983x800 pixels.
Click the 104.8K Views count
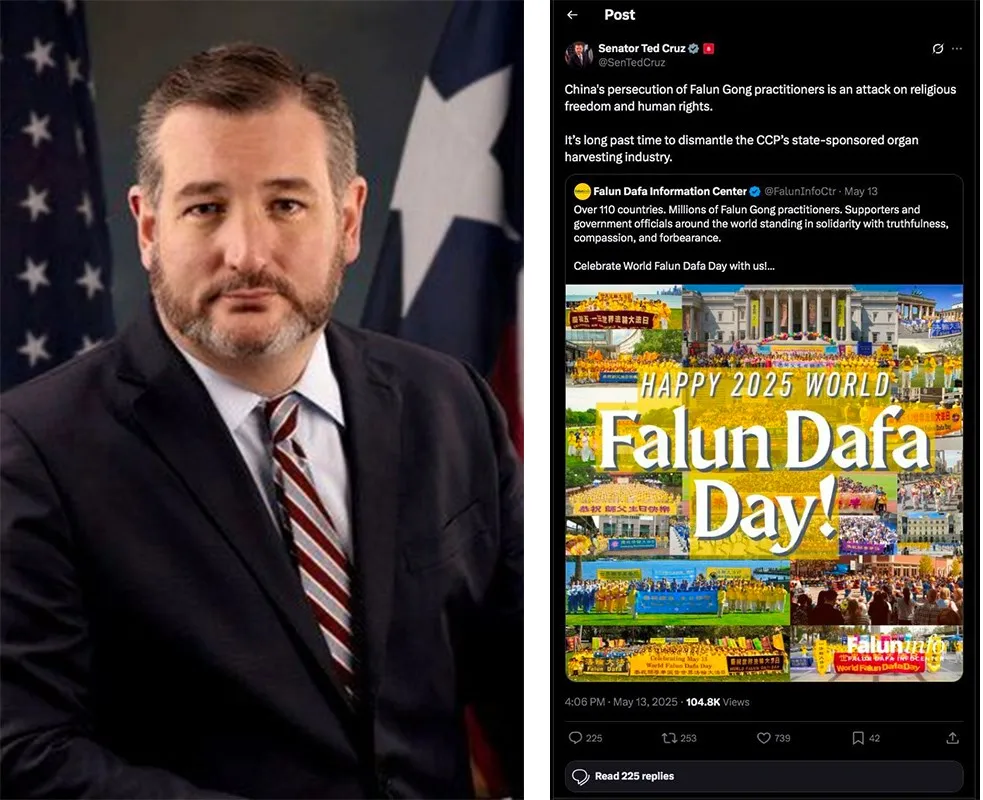[717, 702]
